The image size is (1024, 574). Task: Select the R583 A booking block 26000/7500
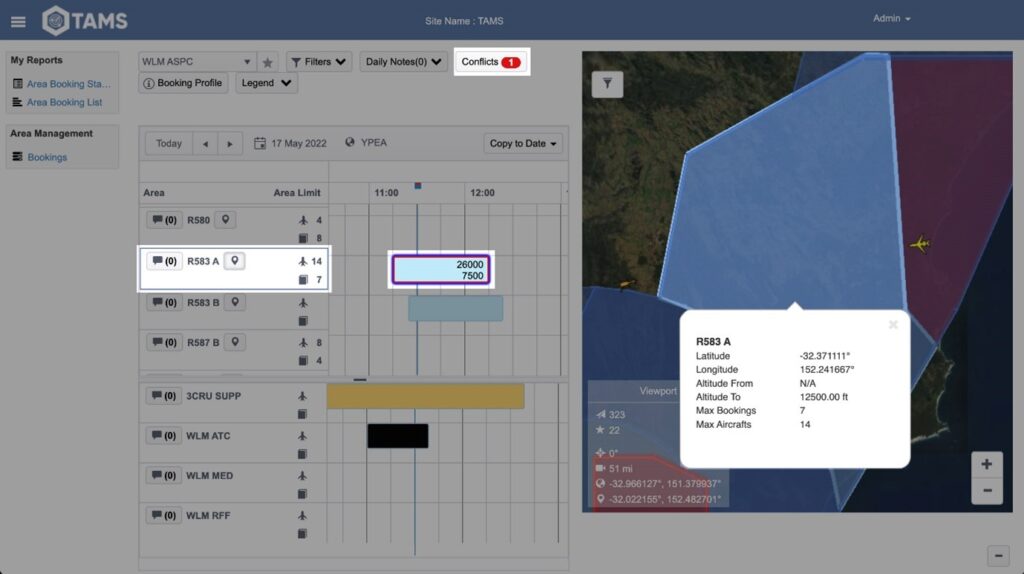[x=441, y=270]
